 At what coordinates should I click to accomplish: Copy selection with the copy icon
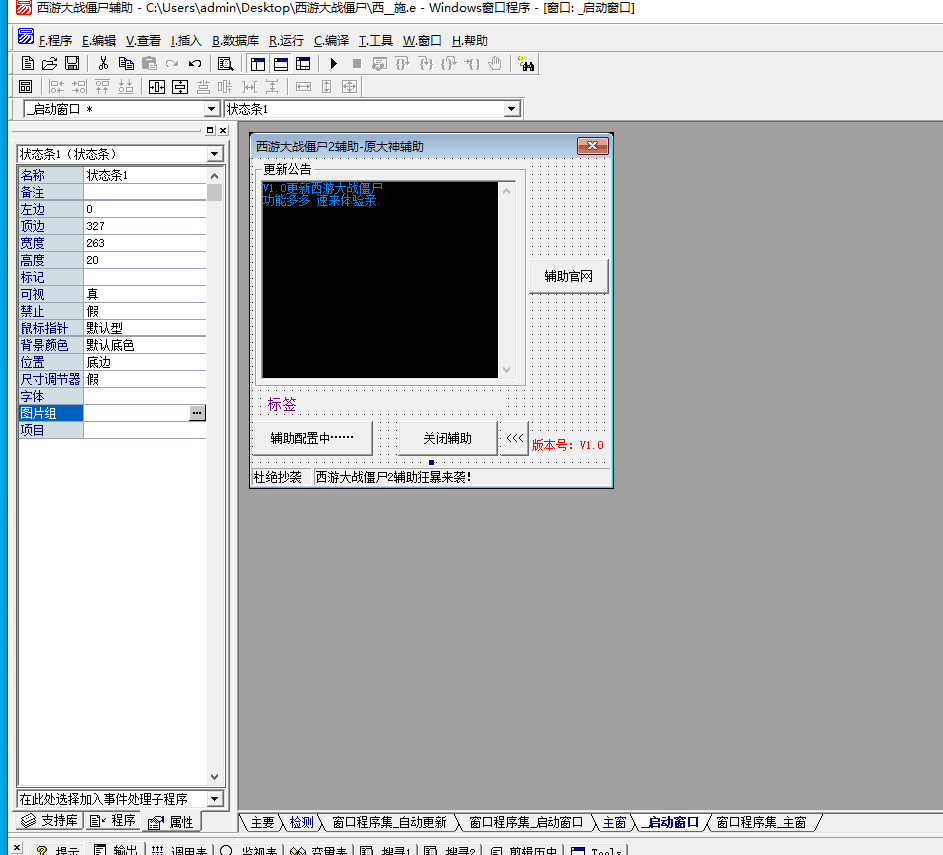[x=126, y=63]
